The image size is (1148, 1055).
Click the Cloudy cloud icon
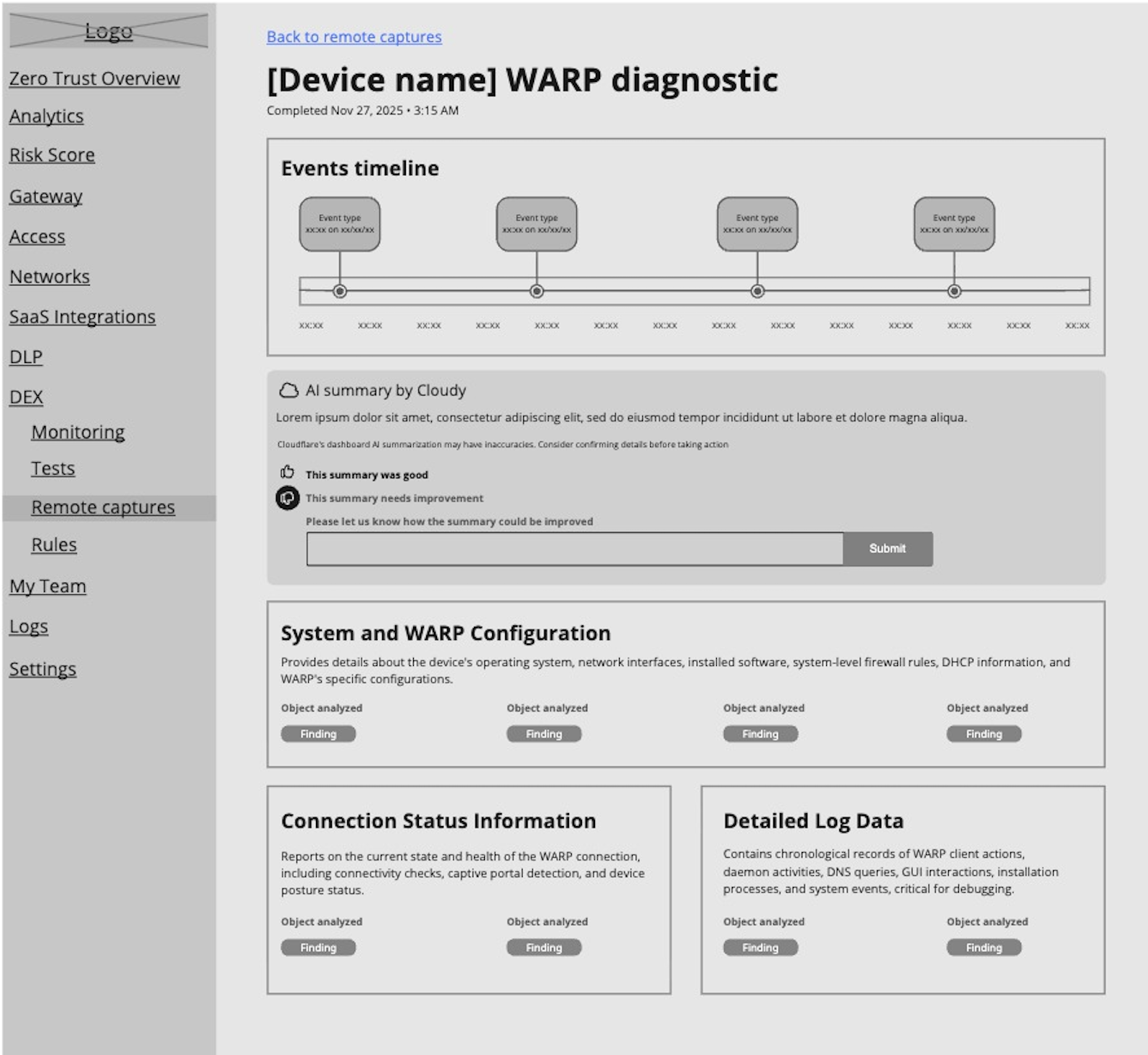[x=288, y=391]
